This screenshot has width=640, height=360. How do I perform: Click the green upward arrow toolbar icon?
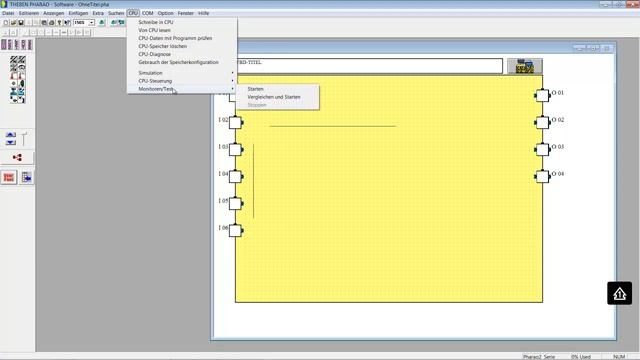pos(102,23)
